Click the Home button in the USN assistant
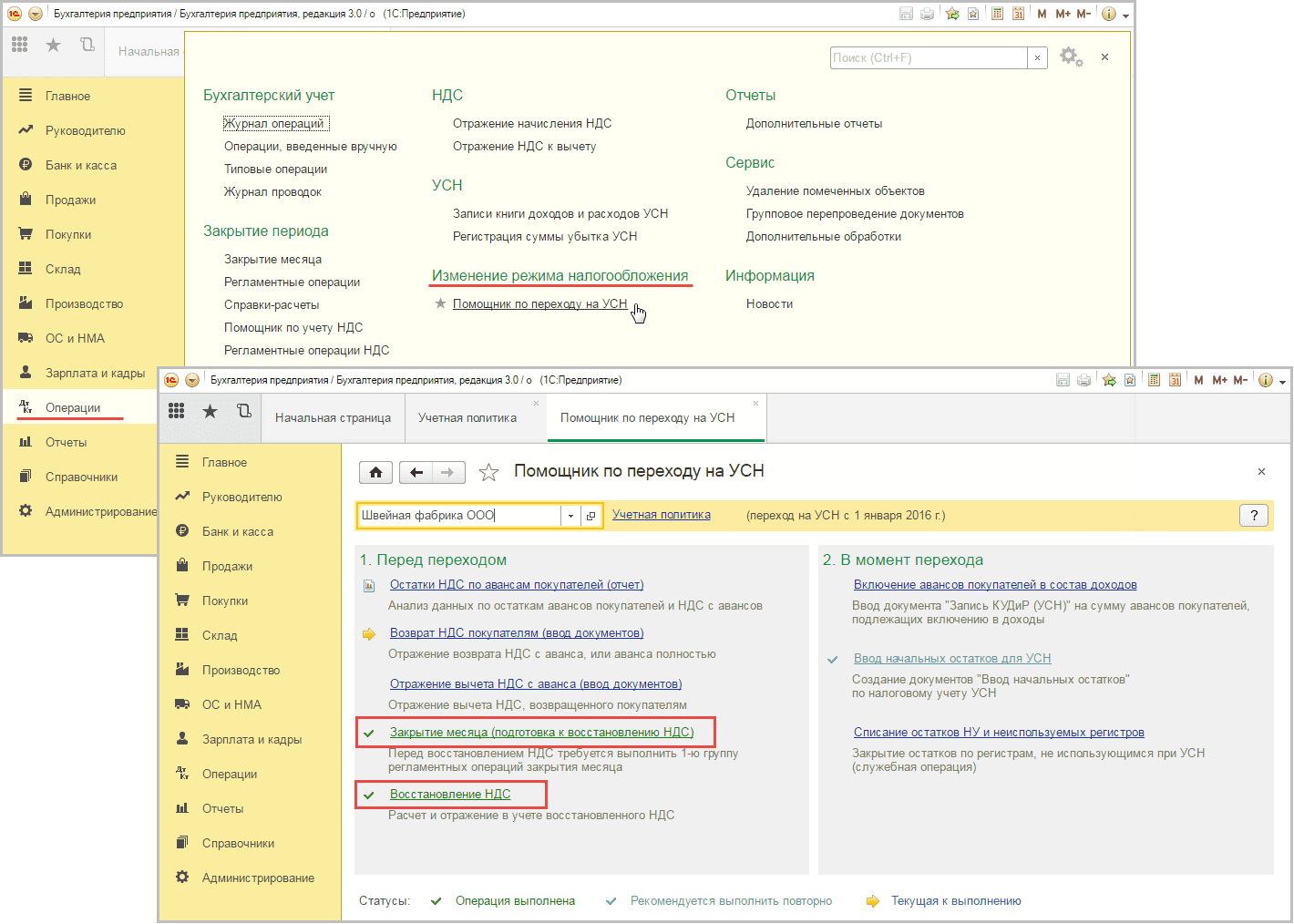Image resolution: width=1294 pixels, height=924 pixels. [x=375, y=472]
